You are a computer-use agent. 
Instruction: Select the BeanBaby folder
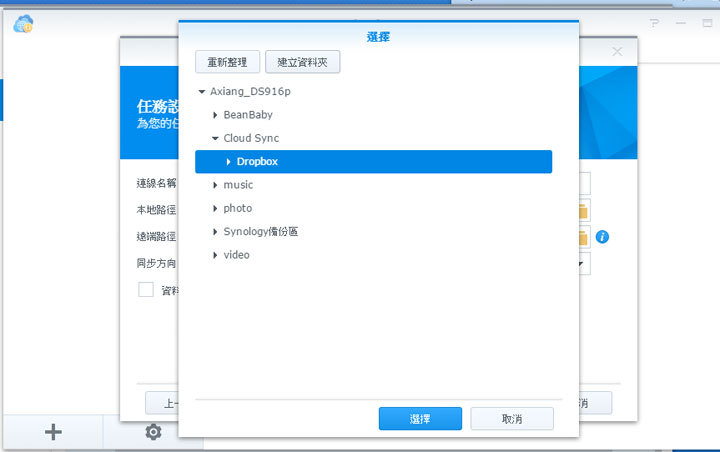pyautogui.click(x=248, y=115)
